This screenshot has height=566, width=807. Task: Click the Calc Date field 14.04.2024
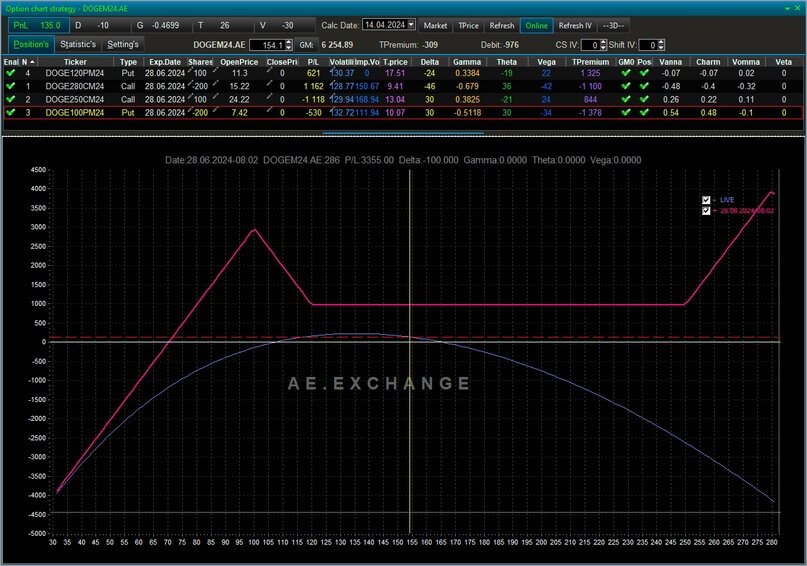point(384,25)
